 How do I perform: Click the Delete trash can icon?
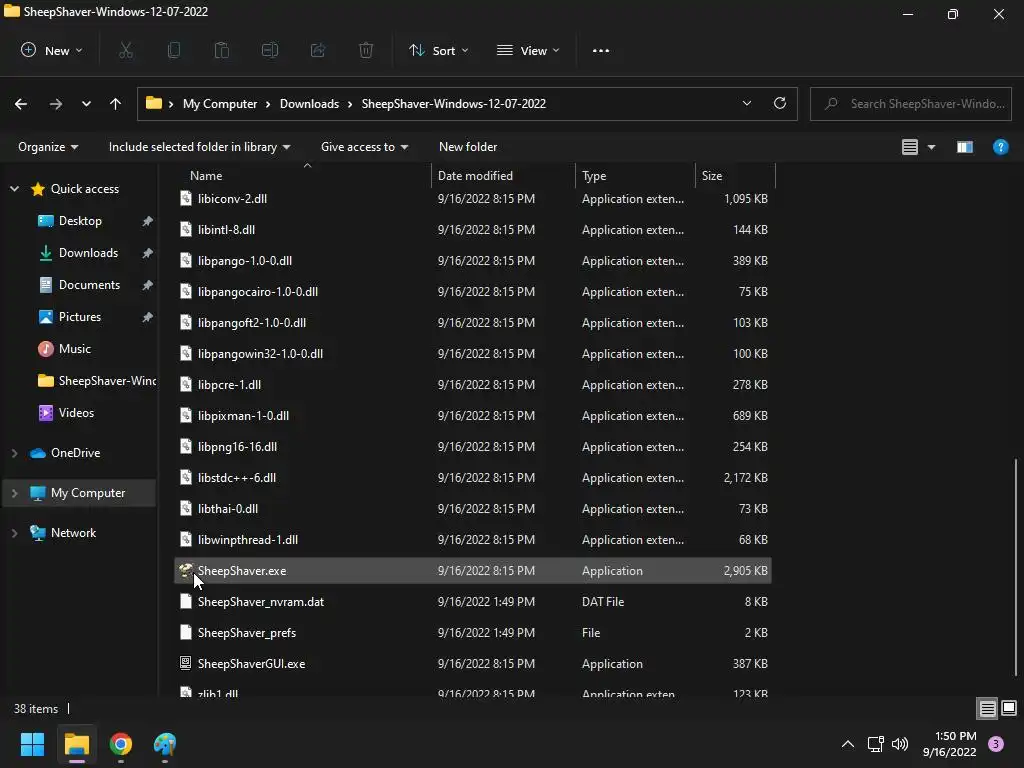[366, 50]
